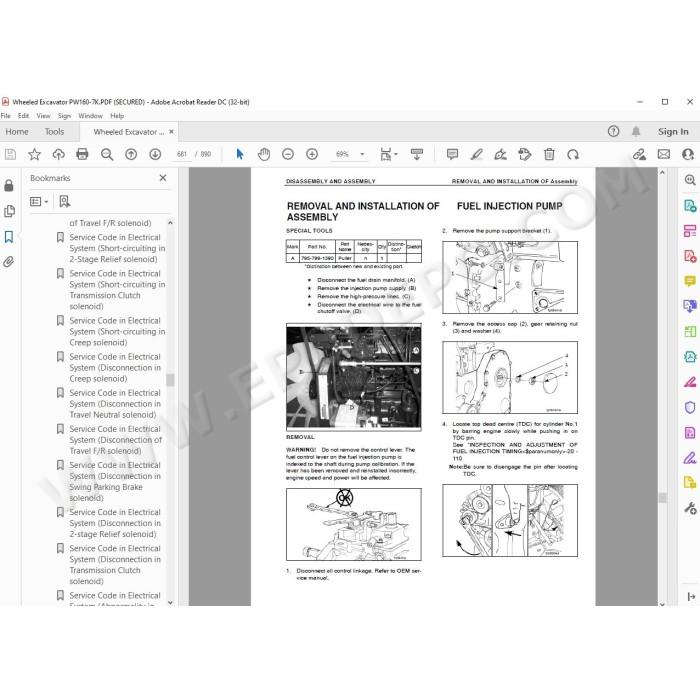Click the Sign In button
This screenshot has width=700, height=700.
[673, 132]
